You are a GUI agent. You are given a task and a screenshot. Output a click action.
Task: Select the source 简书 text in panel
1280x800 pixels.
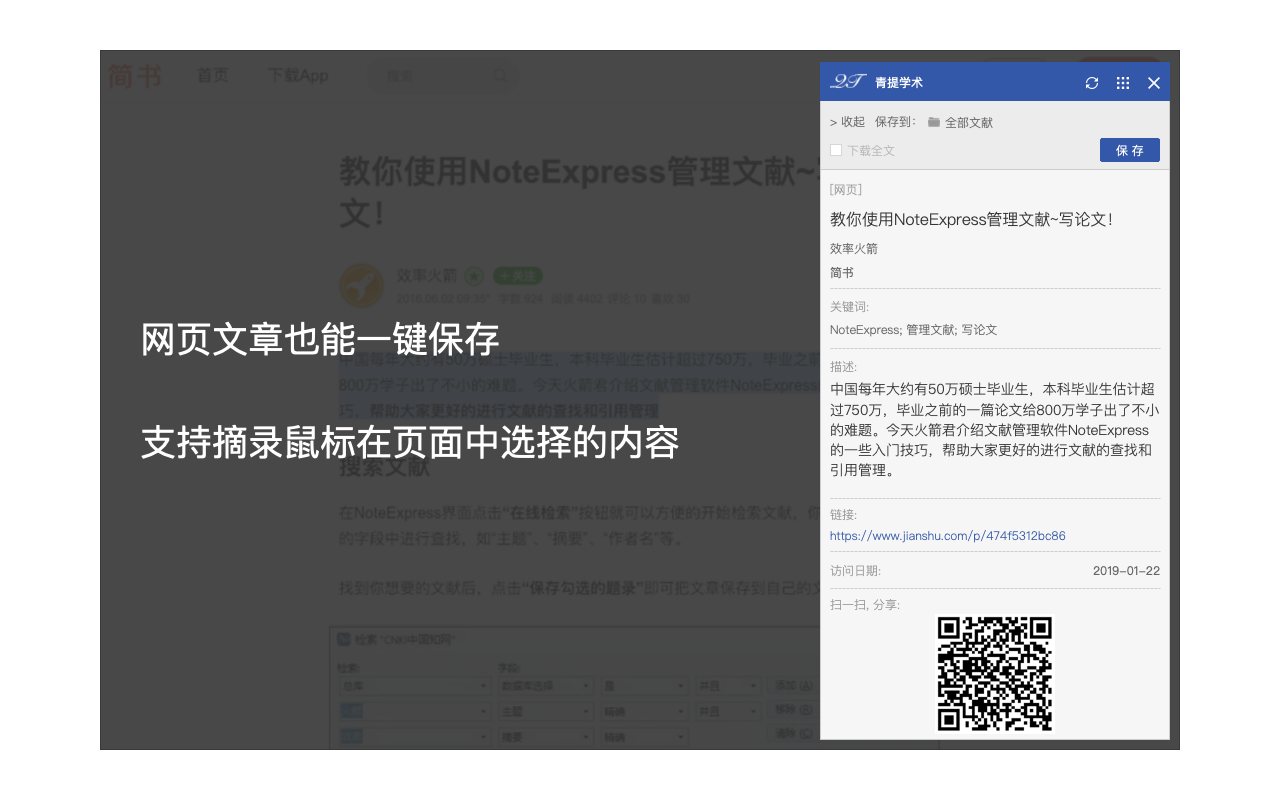(x=842, y=272)
